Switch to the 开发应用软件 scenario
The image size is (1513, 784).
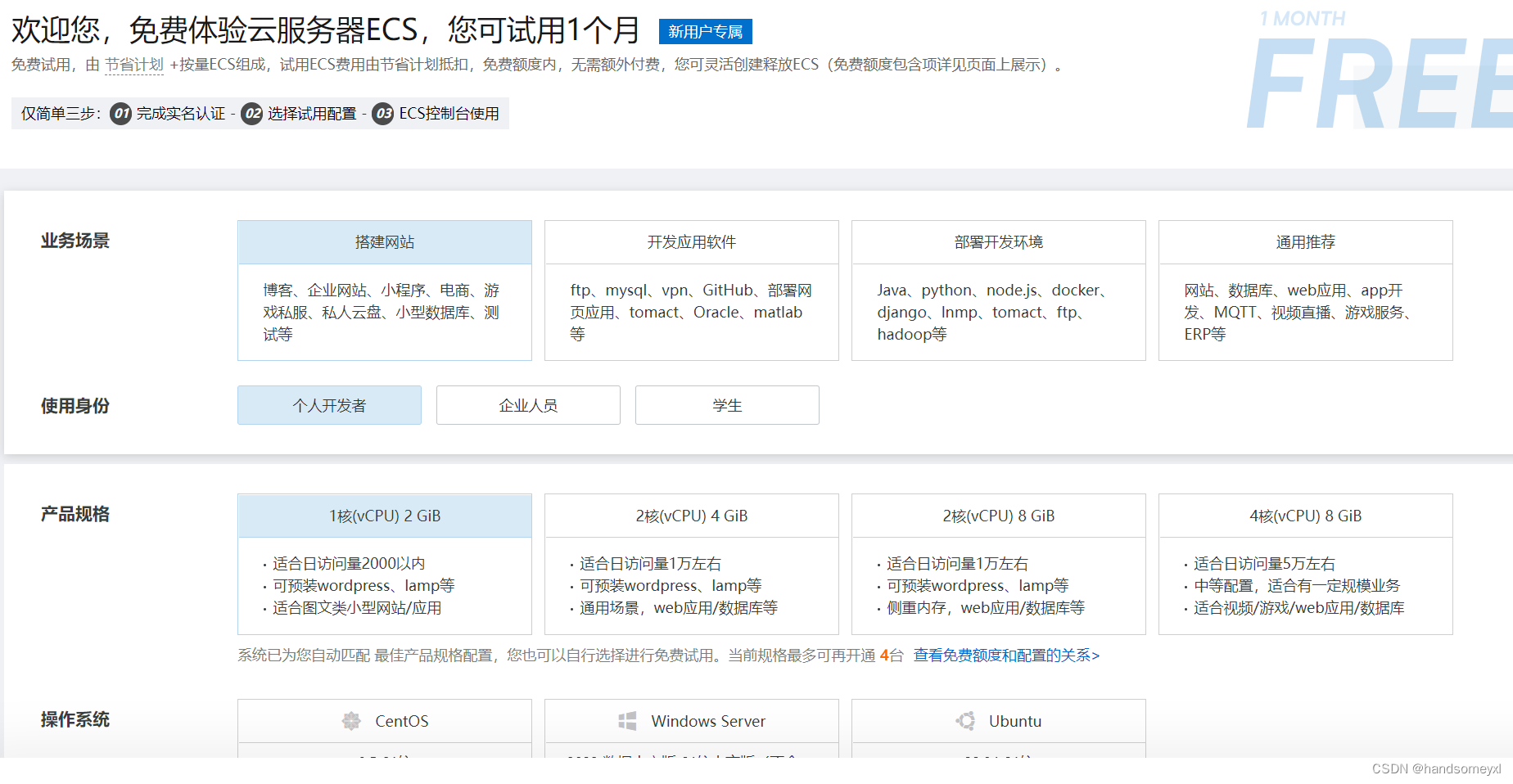point(691,241)
